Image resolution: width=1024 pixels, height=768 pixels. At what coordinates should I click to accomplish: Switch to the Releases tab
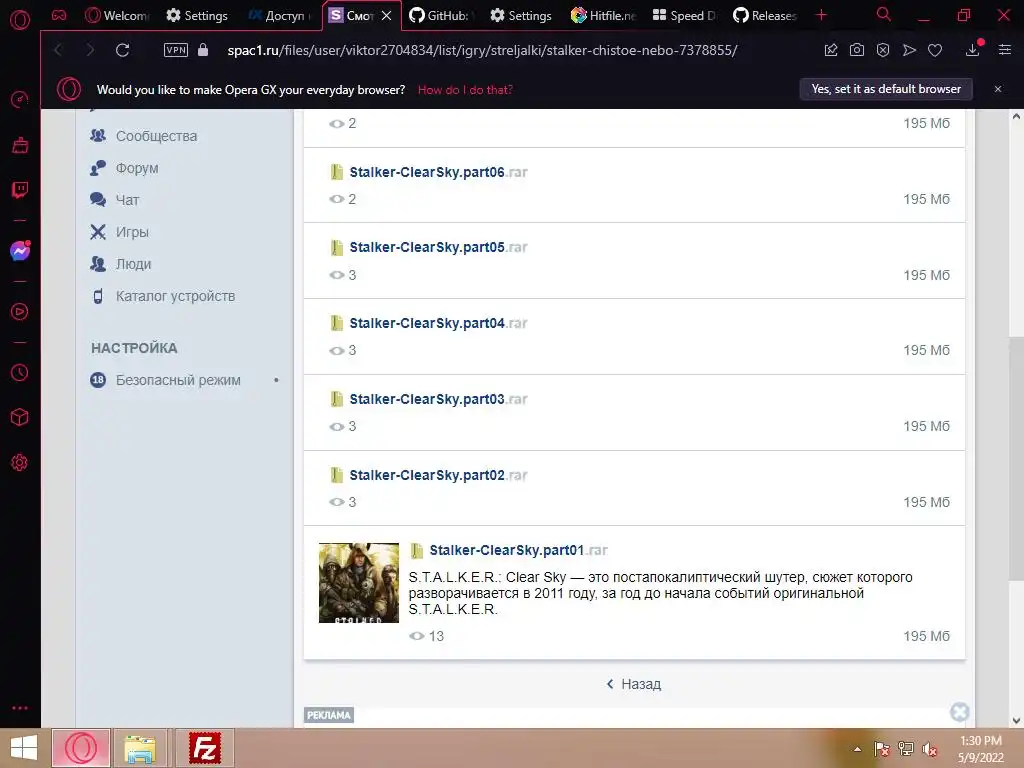[765, 16]
